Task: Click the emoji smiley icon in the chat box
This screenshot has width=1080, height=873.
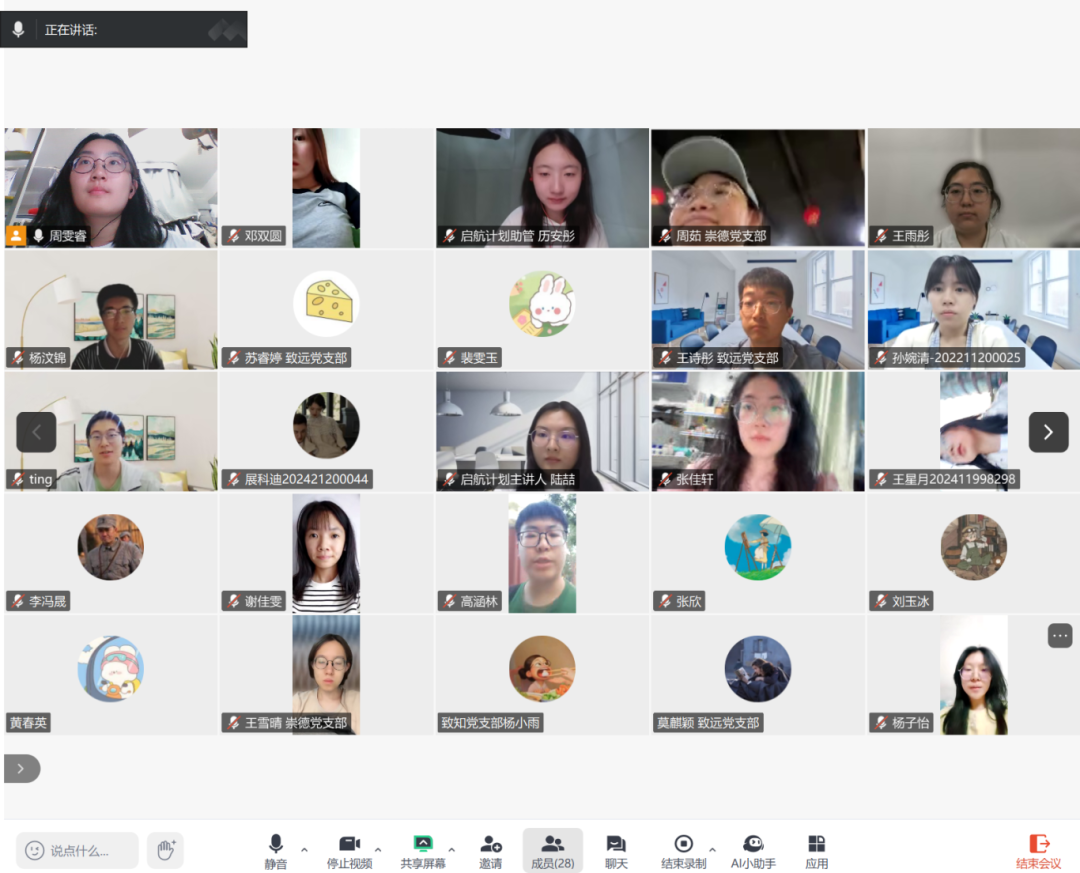Action: click(x=35, y=850)
